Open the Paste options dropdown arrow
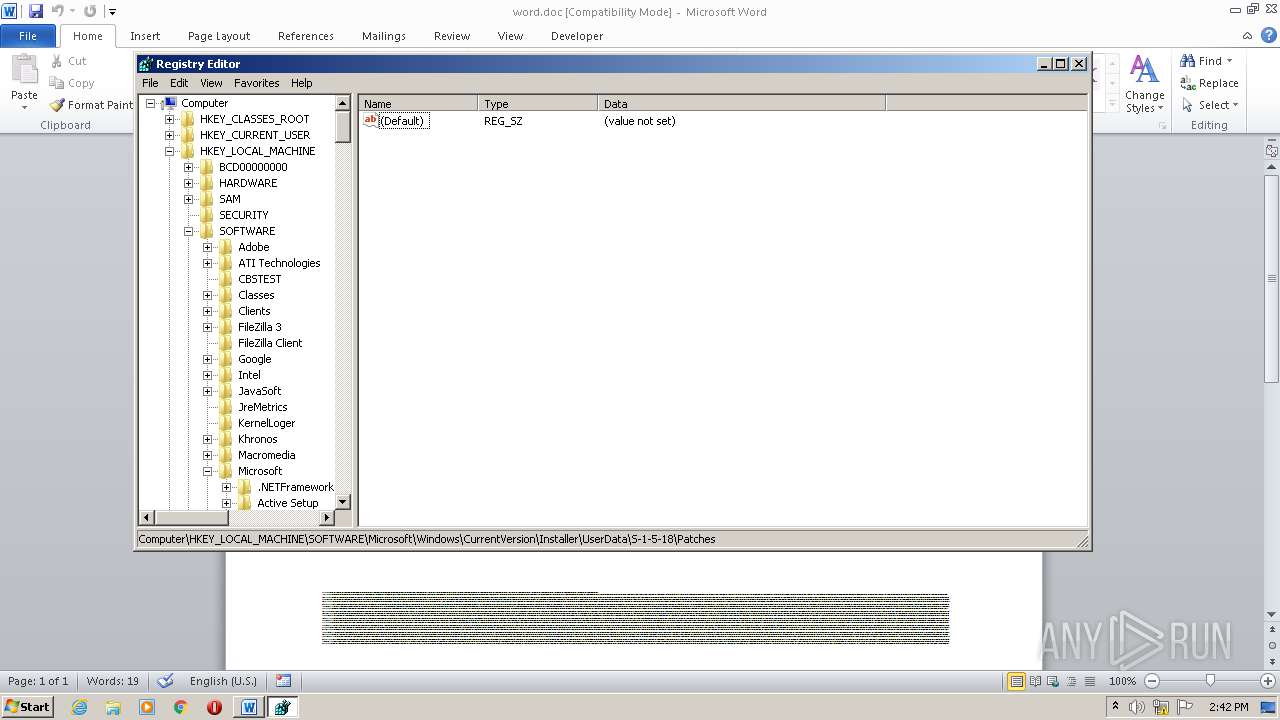Screen dimensions: 1280x720 pyautogui.click(x=24, y=106)
